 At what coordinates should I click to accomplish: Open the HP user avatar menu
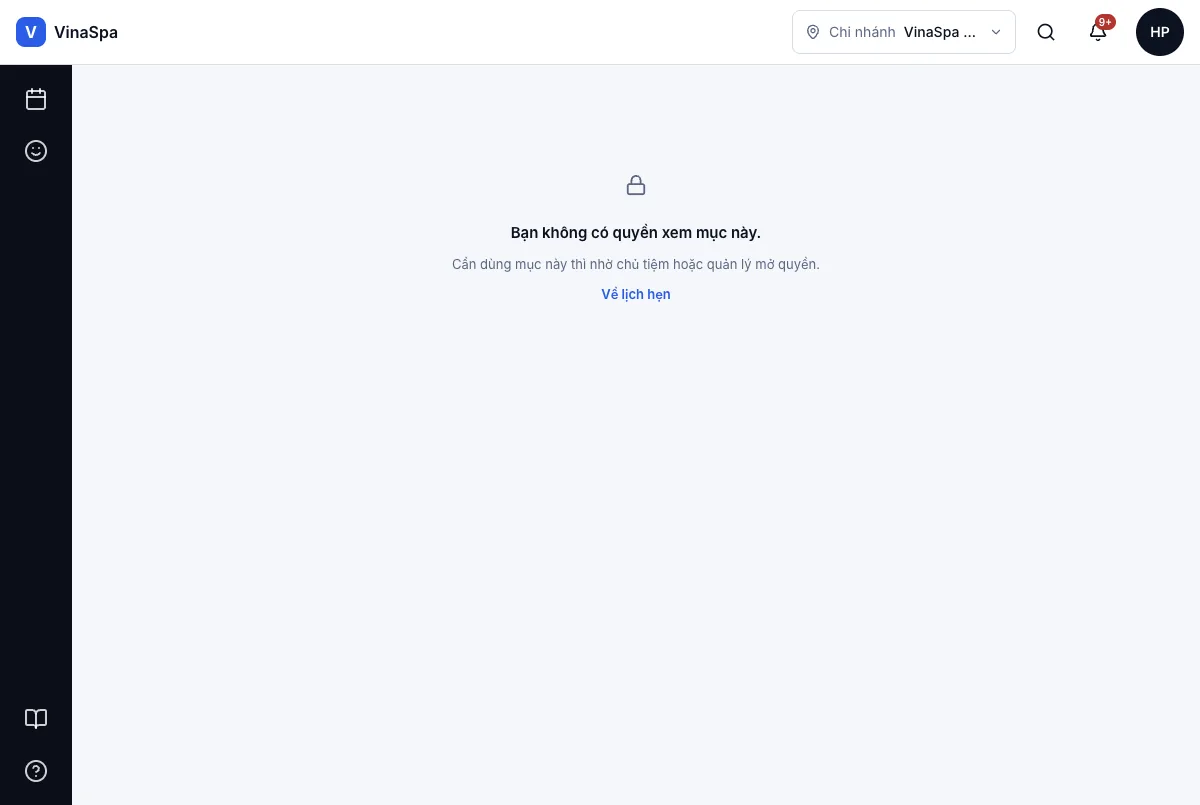1160,32
